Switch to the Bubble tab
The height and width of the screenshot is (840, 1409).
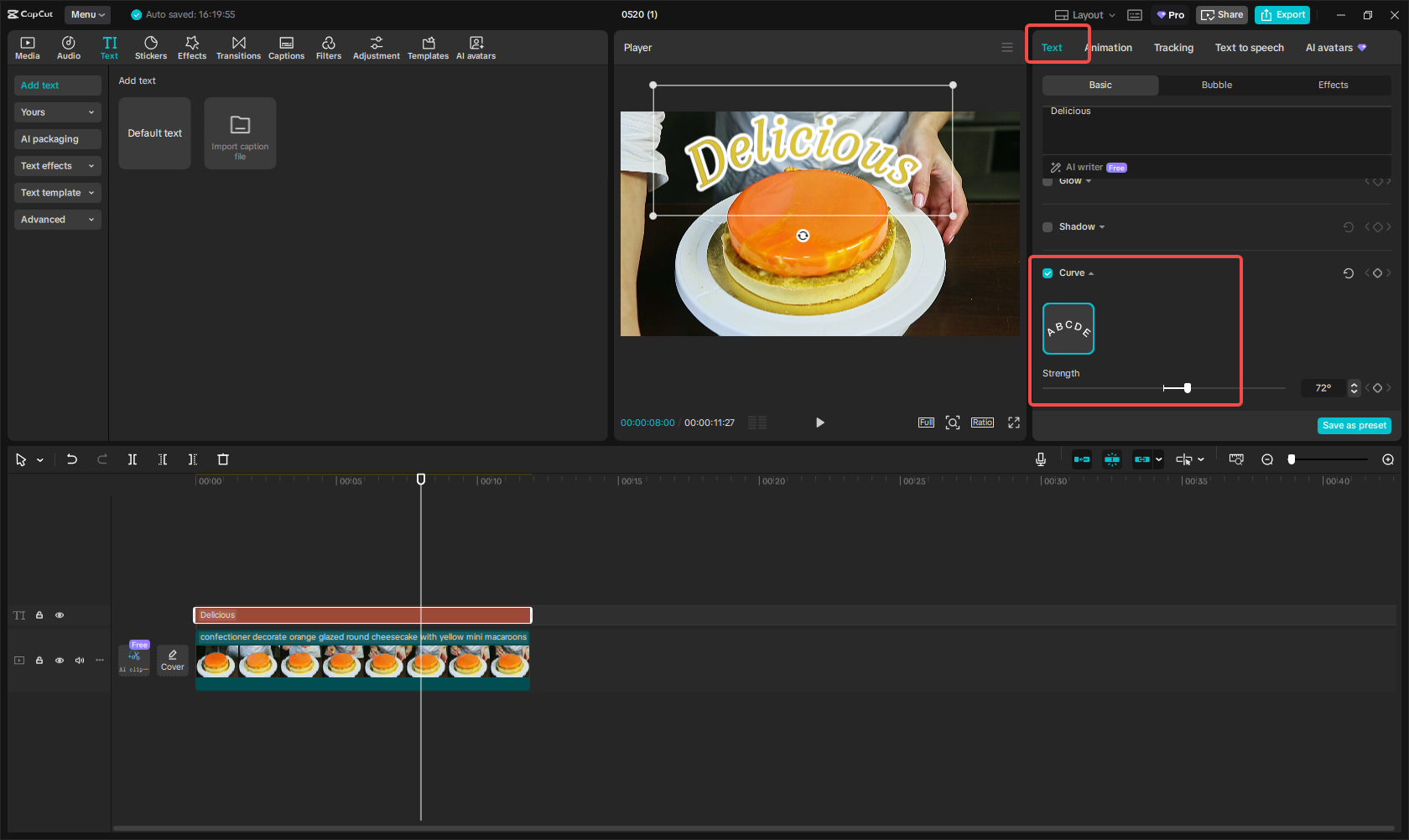[x=1216, y=85]
